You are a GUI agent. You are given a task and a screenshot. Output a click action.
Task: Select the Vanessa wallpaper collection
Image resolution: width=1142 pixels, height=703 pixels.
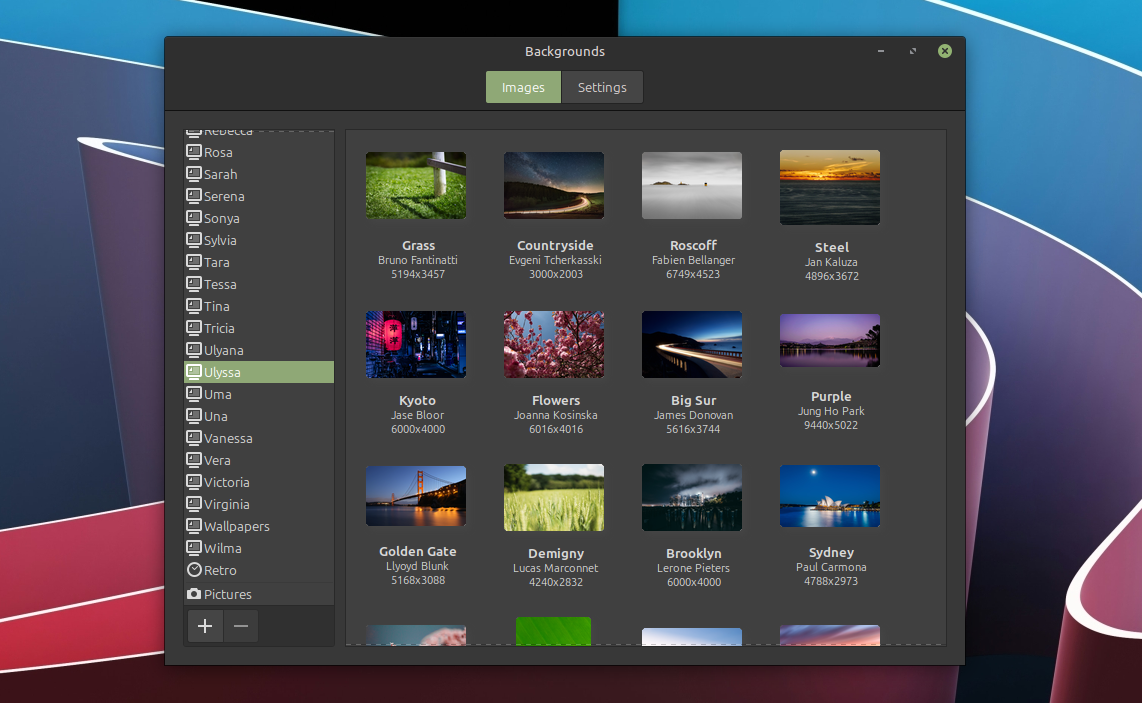coord(228,438)
